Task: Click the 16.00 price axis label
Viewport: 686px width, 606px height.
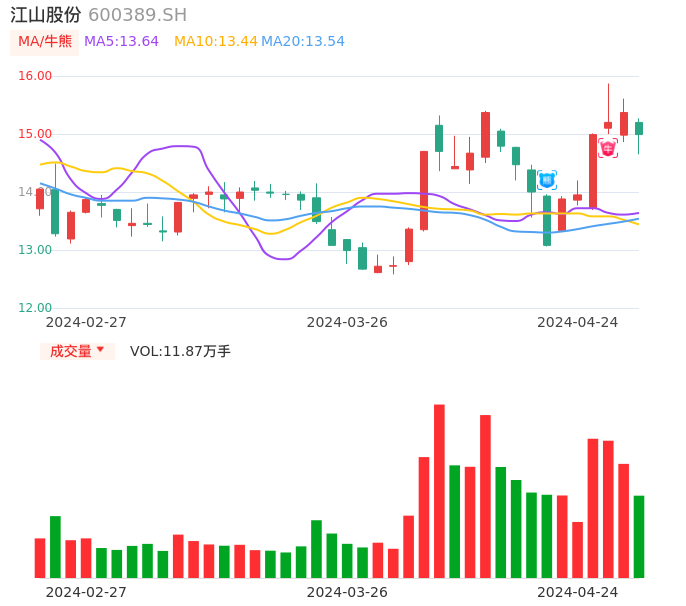Action: 35,76
